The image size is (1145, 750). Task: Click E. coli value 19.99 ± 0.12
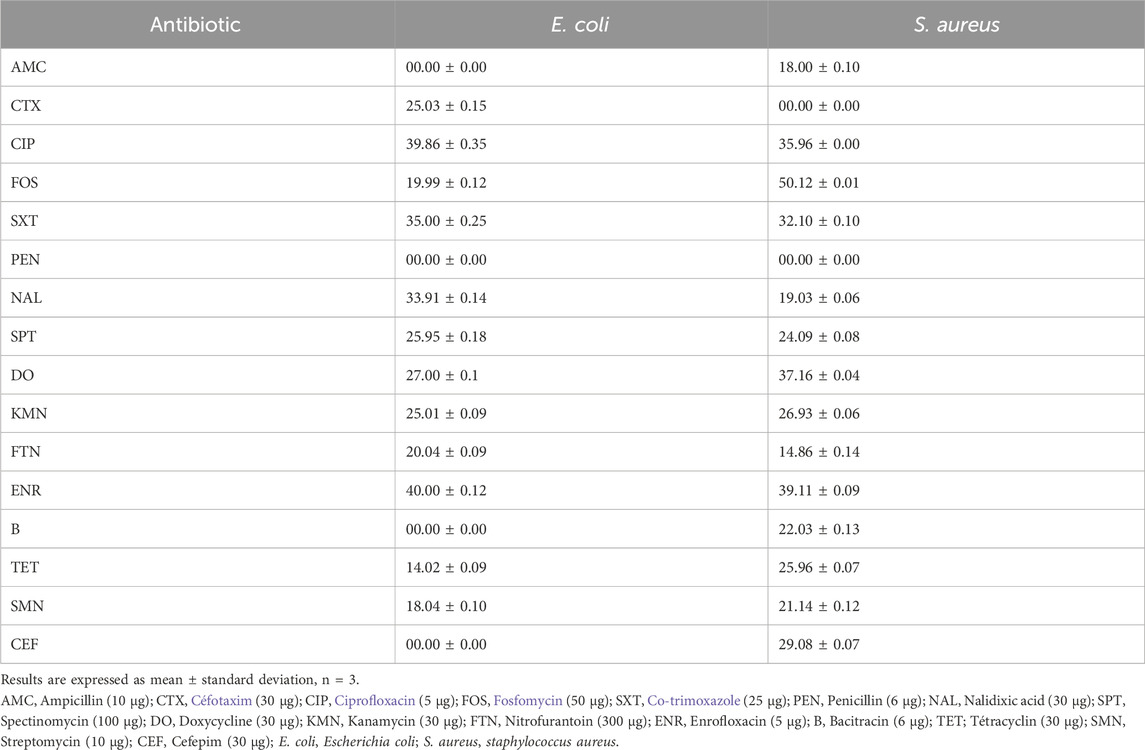tap(446, 183)
